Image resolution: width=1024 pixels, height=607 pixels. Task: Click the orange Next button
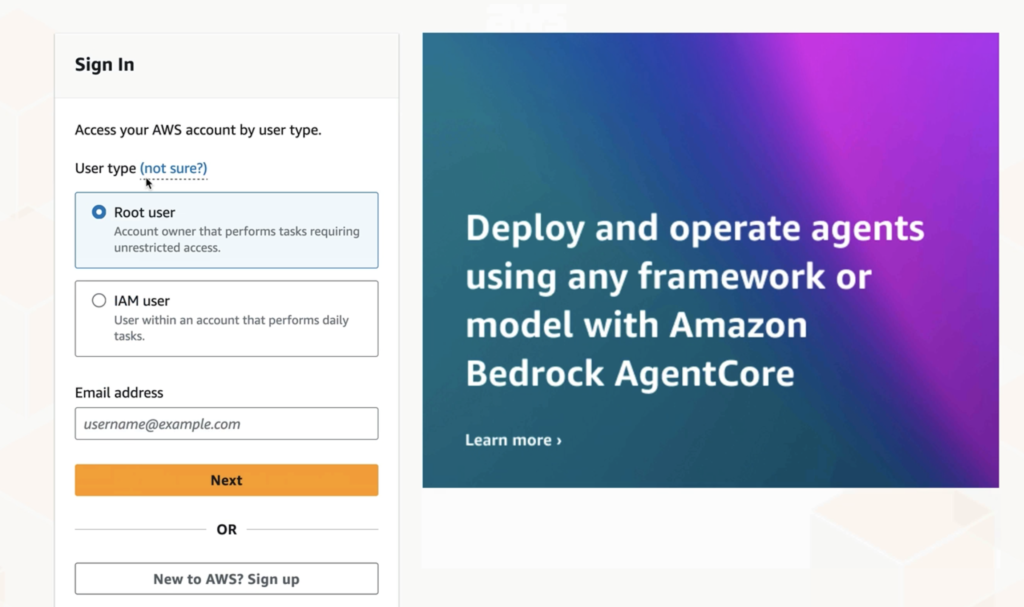pos(227,480)
